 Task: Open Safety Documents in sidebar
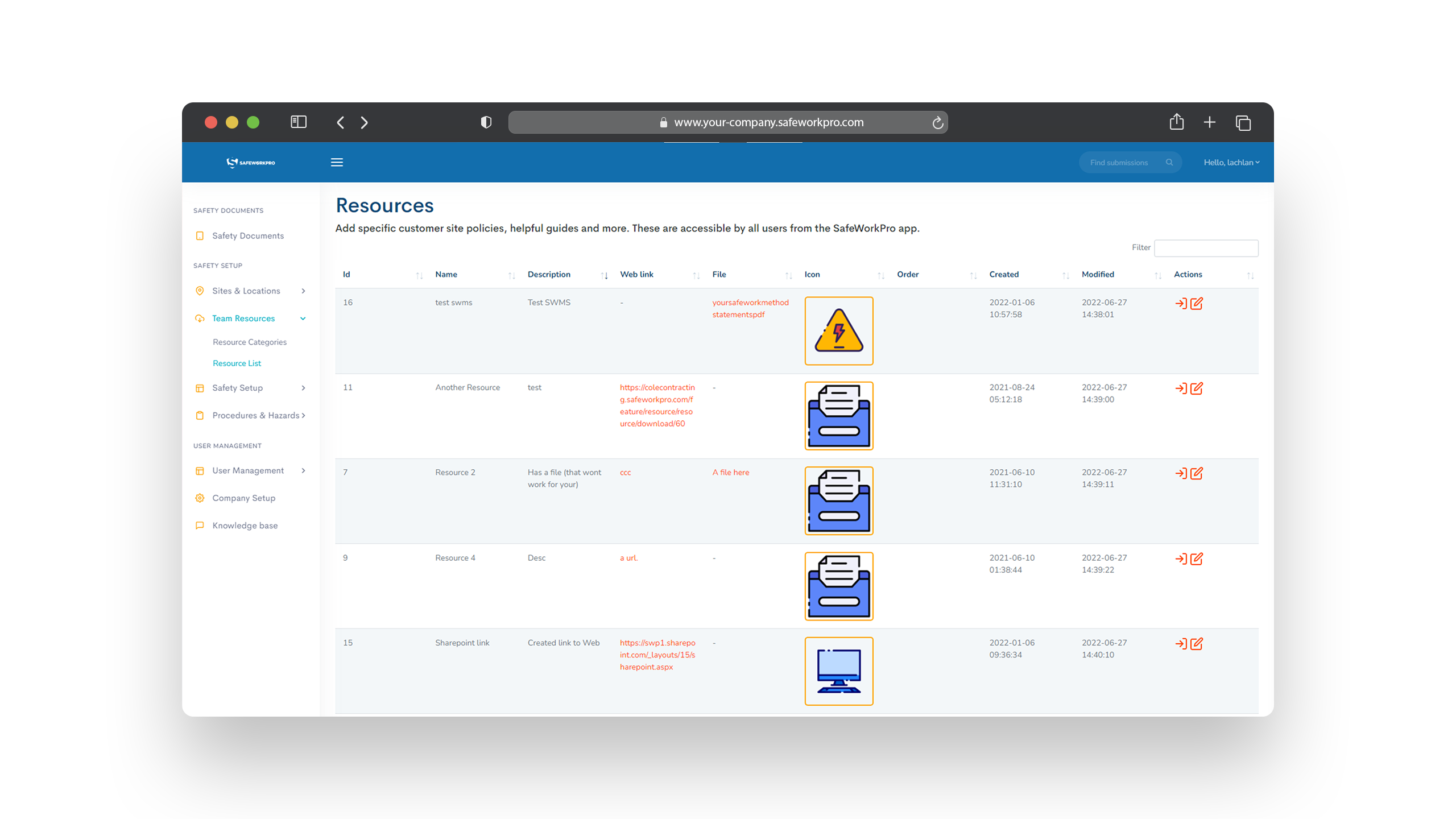(248, 236)
